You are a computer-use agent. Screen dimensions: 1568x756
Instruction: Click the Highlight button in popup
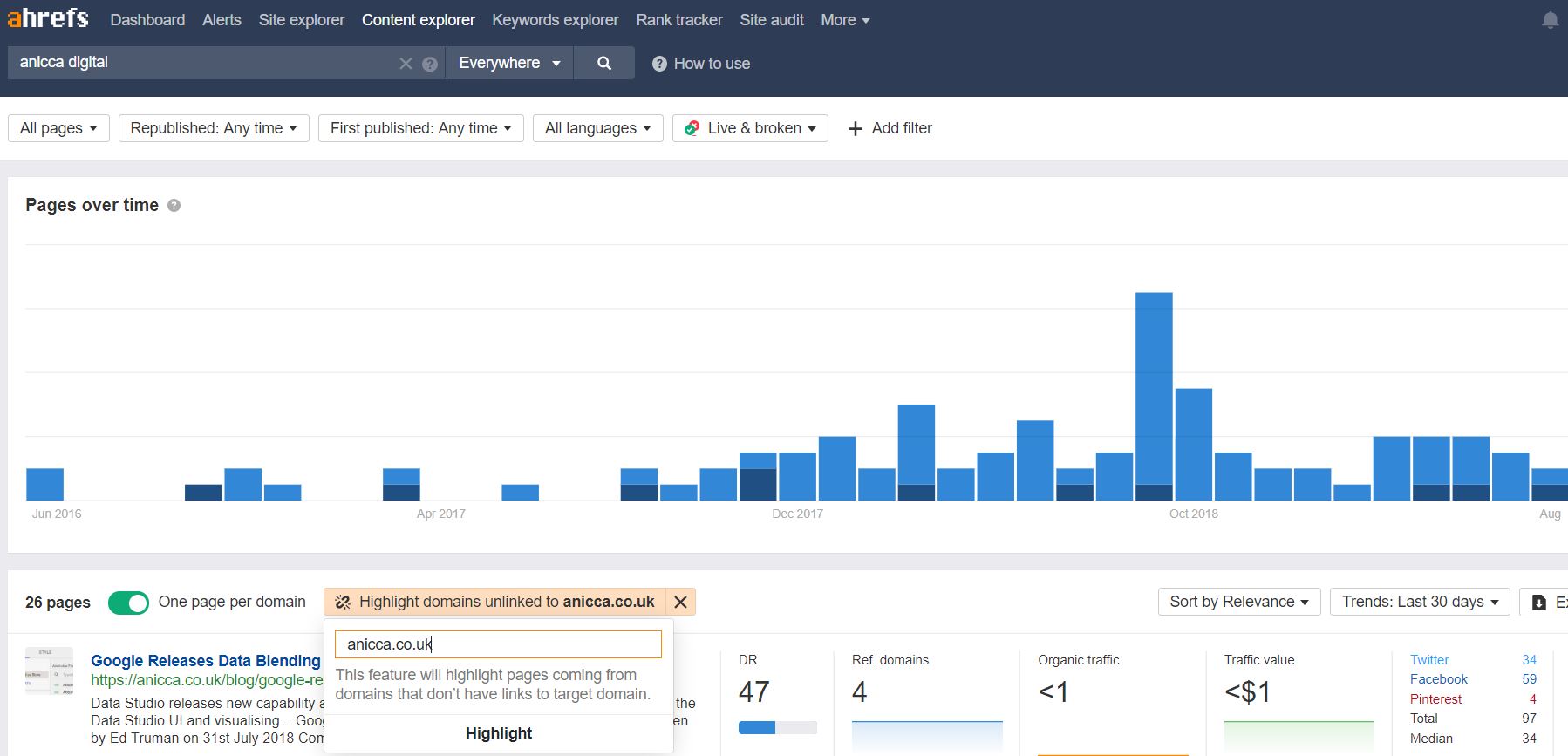[x=499, y=733]
